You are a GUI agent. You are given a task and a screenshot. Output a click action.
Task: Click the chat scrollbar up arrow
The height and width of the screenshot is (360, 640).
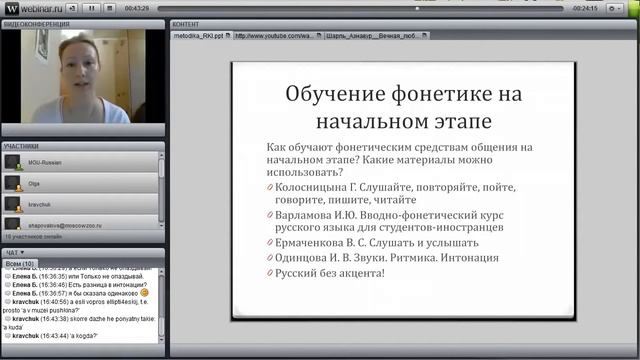162,271
